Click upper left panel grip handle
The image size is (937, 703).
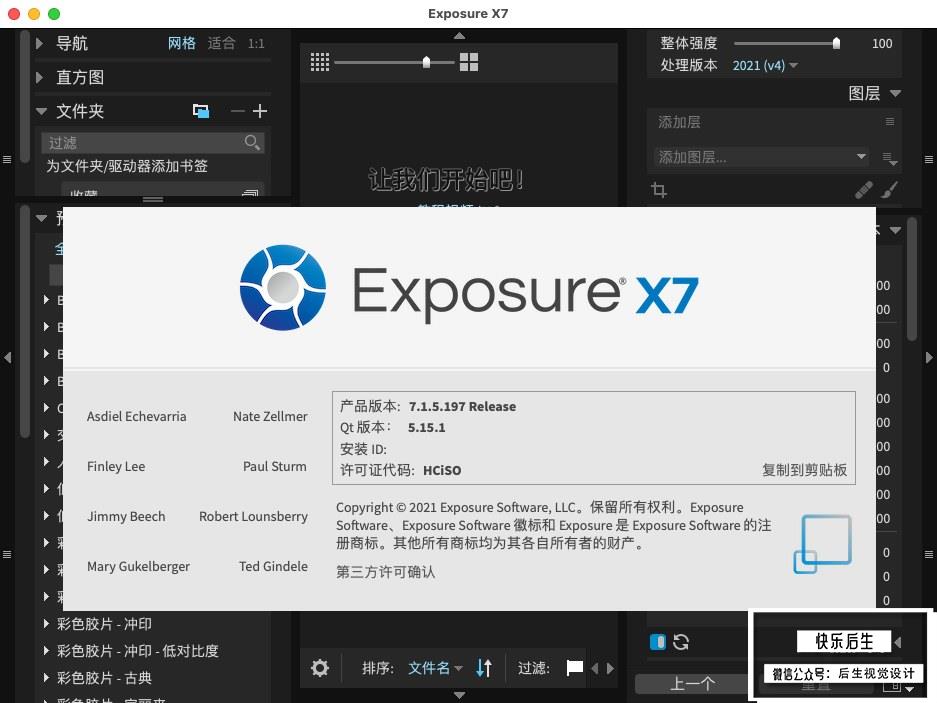pyautogui.click(x=7, y=160)
